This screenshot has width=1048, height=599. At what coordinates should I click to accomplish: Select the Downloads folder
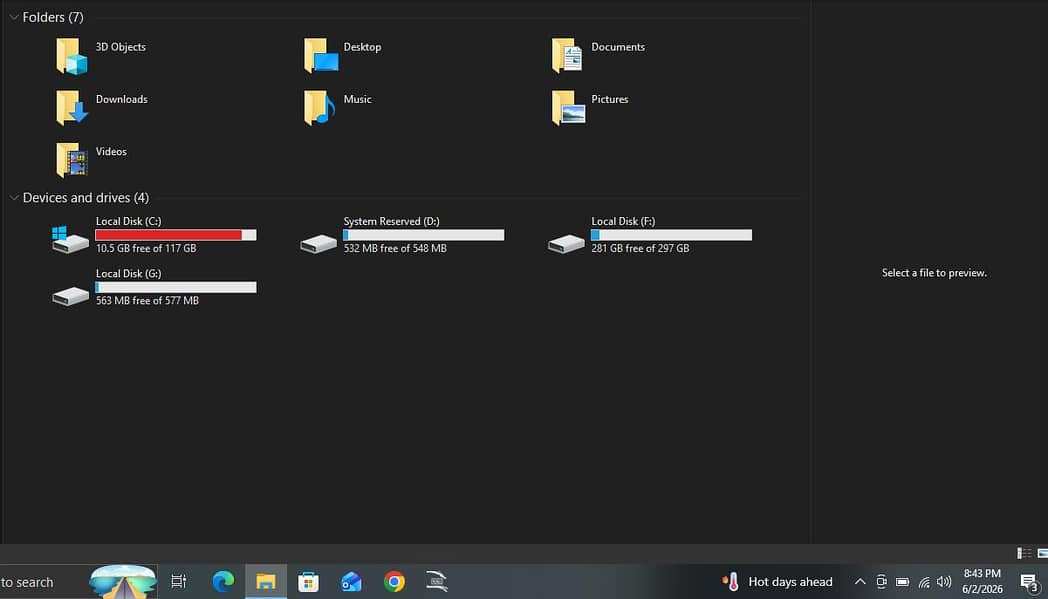coord(102,108)
